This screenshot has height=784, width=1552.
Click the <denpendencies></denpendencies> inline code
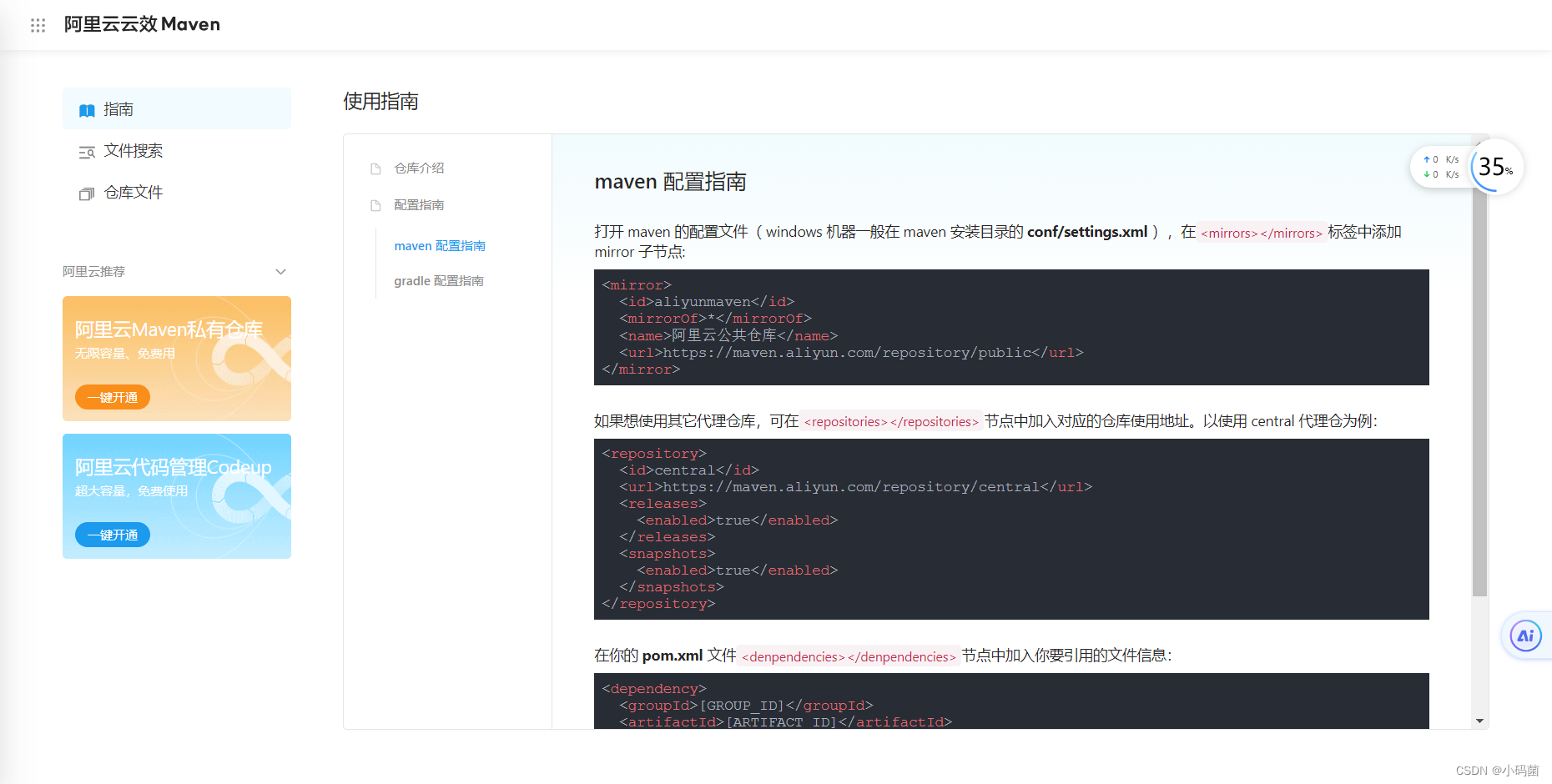point(849,657)
